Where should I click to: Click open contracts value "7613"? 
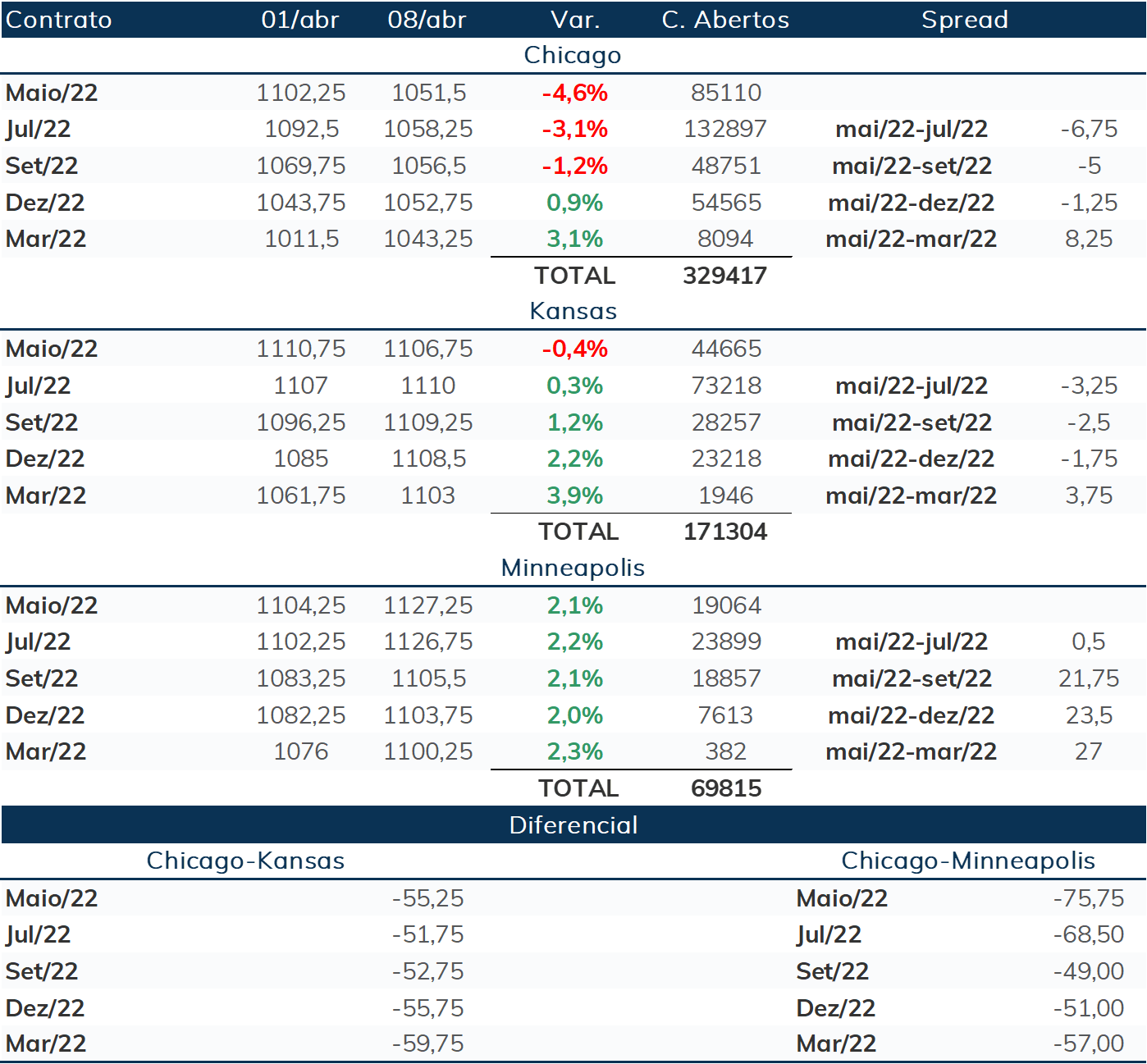coord(726,715)
